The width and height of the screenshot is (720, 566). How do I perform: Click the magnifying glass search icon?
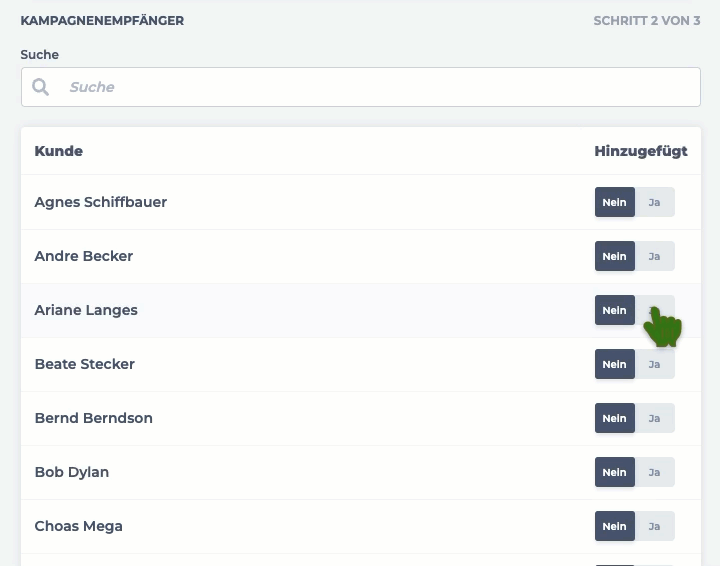tap(40, 87)
